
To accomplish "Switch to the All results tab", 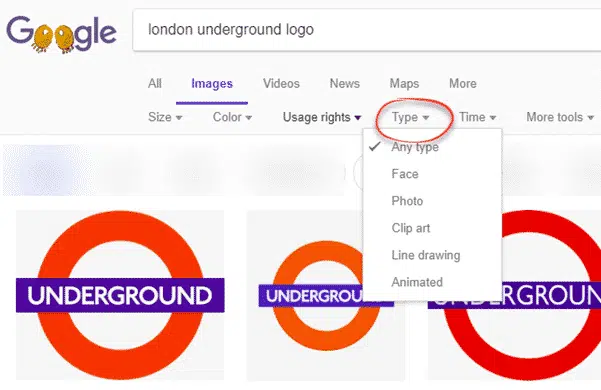I will [x=155, y=84].
